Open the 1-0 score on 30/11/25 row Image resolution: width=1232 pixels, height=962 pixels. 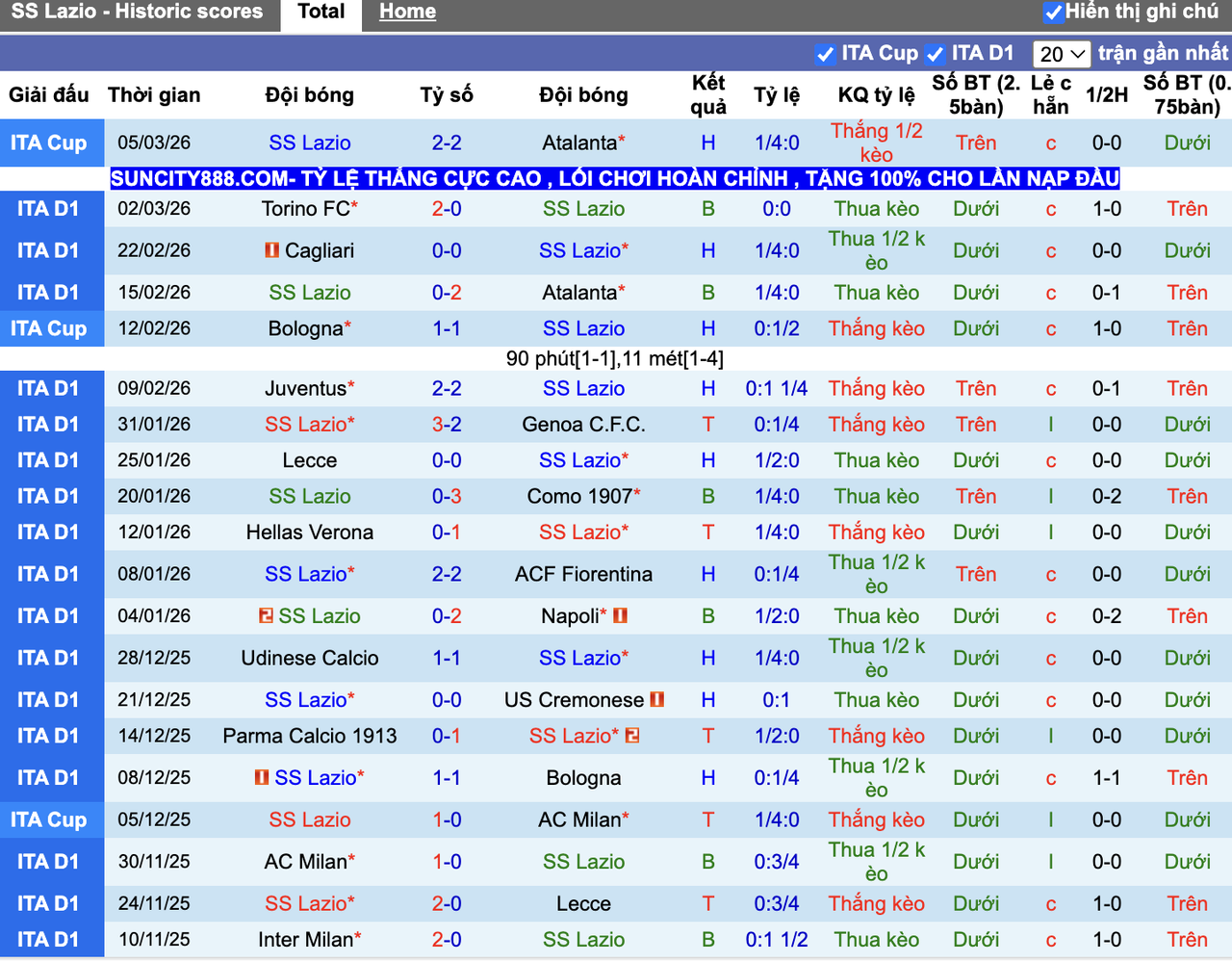(x=447, y=862)
